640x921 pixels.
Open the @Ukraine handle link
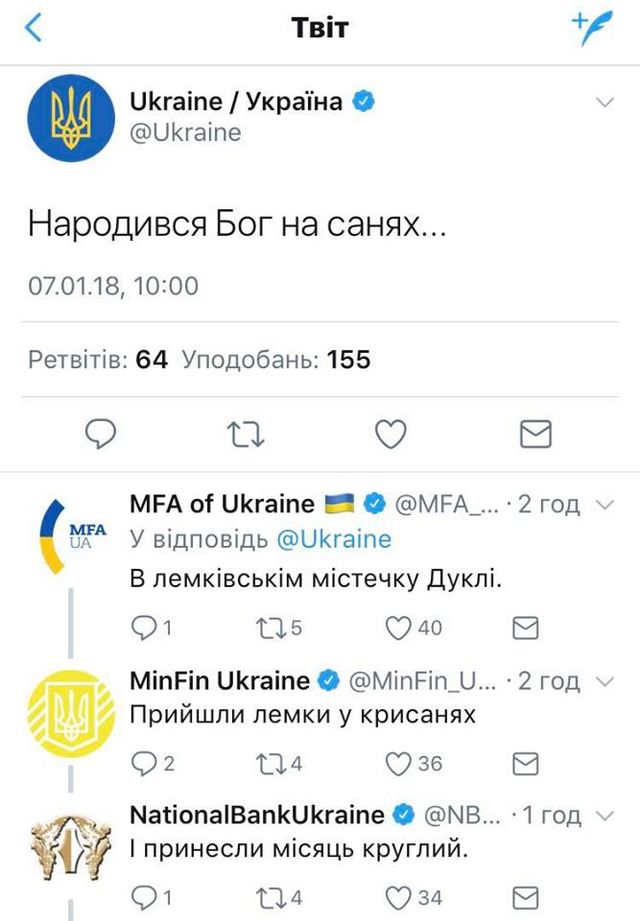tap(186, 131)
